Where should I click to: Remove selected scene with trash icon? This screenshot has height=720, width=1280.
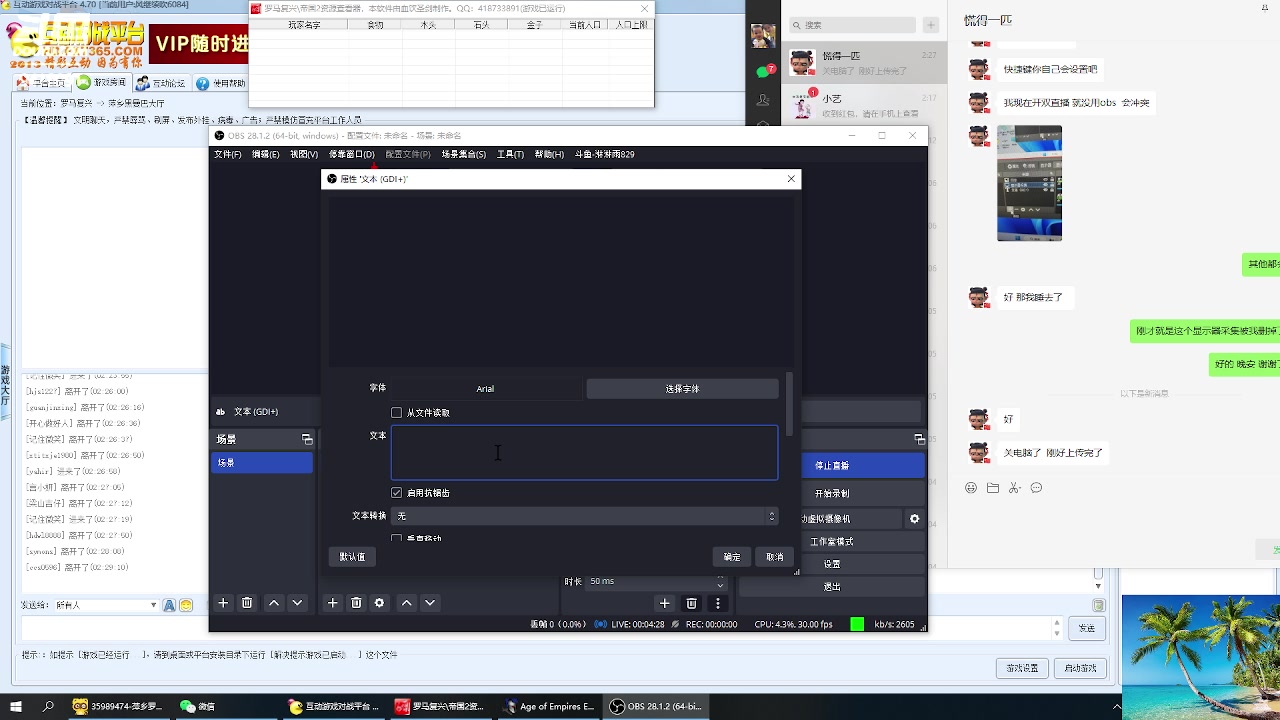point(247,603)
